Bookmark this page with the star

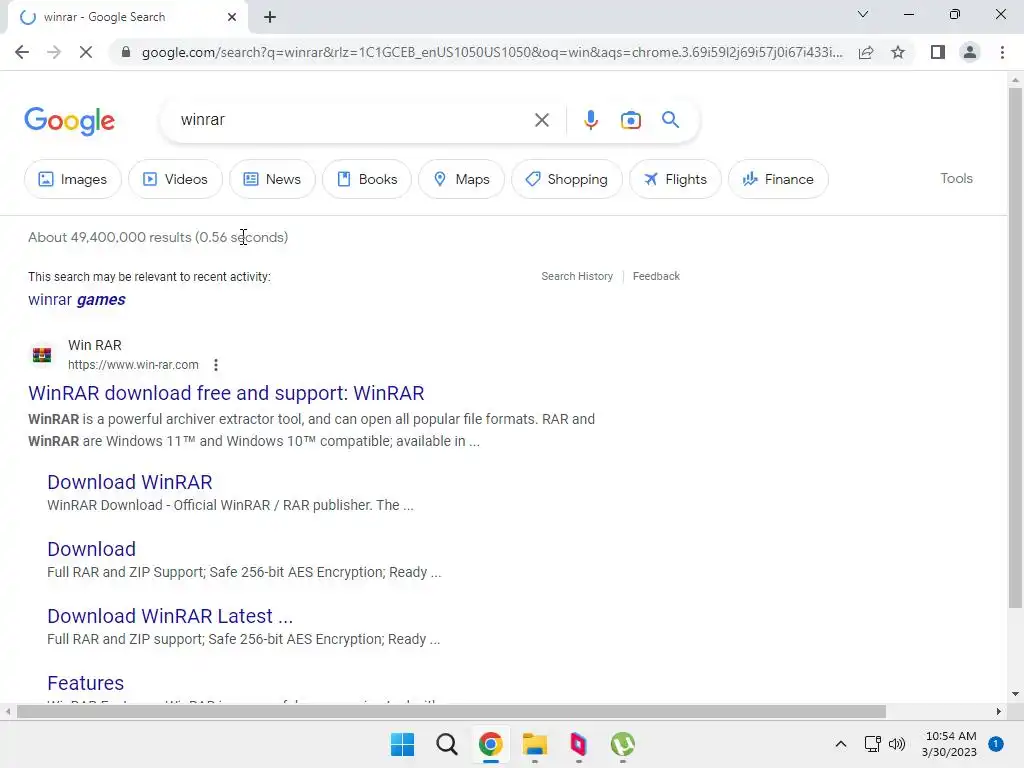tap(898, 52)
